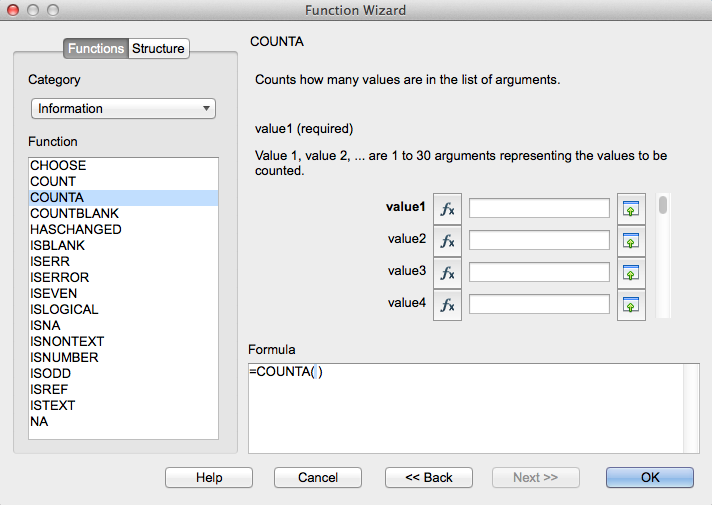Switch to the Structure tab
Image resolution: width=712 pixels, height=505 pixels.
click(158, 48)
